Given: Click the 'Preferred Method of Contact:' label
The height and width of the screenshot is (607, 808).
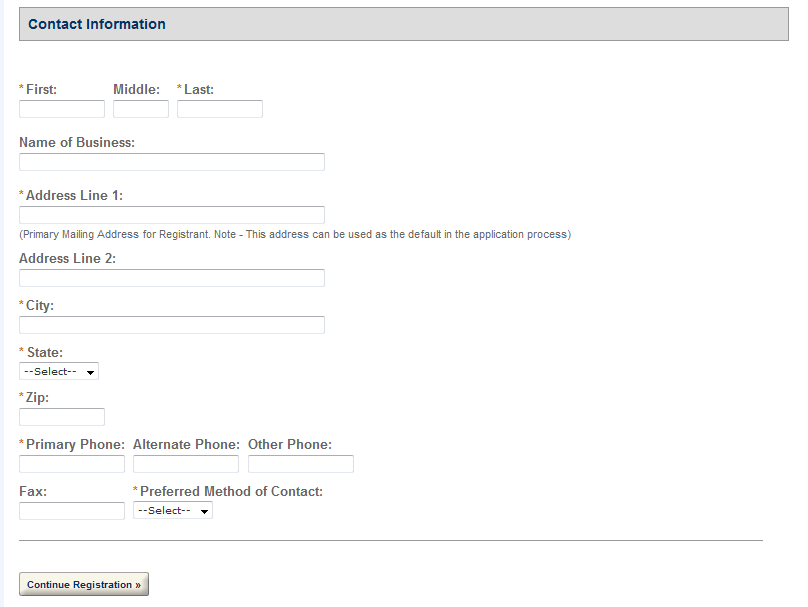Looking at the screenshot, I should [231, 491].
